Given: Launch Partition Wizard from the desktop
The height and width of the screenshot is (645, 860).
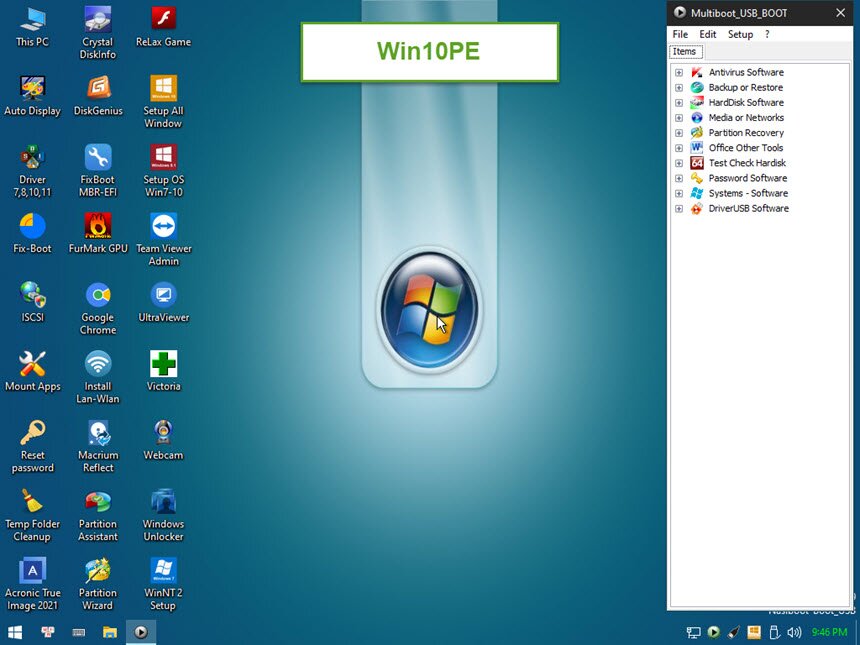Looking at the screenshot, I should pos(98,585).
